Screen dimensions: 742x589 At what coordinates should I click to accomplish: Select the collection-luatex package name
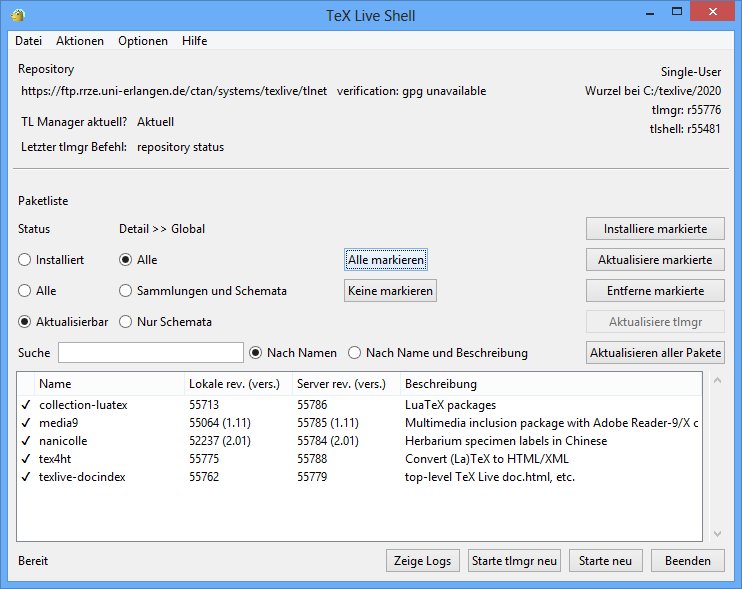click(x=83, y=405)
